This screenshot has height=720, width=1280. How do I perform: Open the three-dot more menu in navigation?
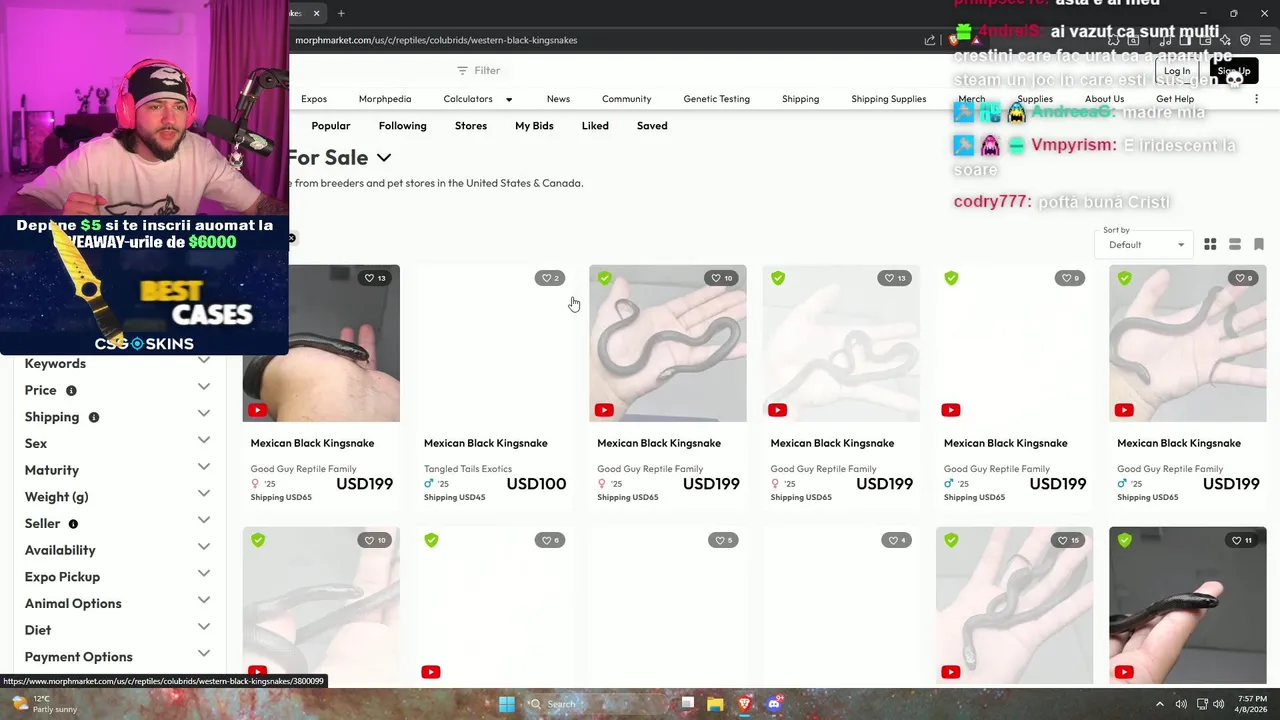tap(1256, 99)
